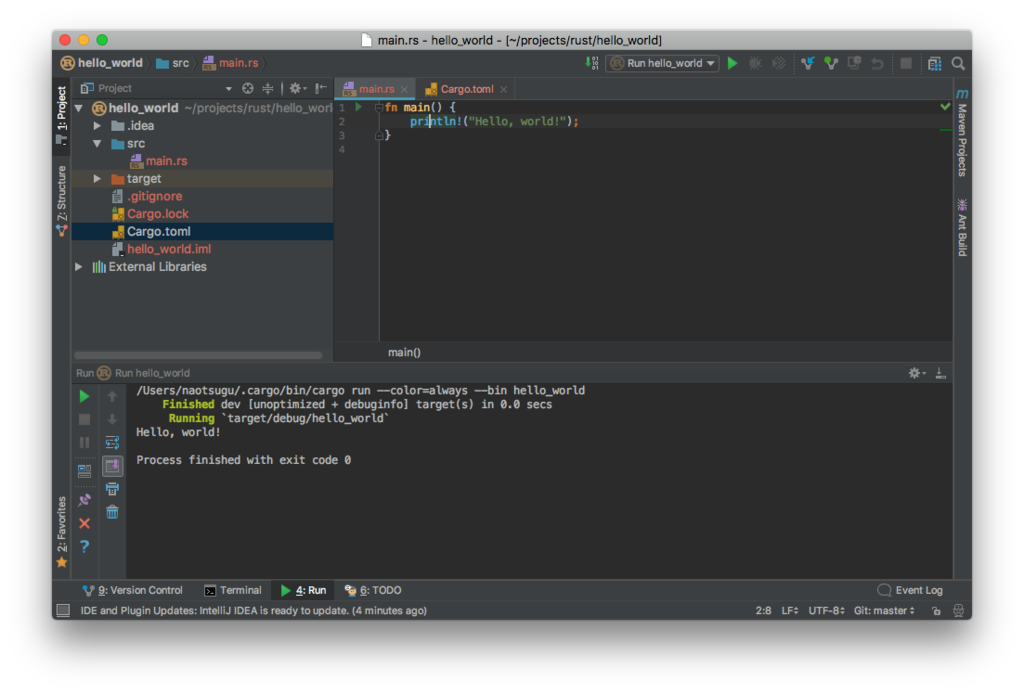
Task: Hide the Project panel with the hide icon
Action: click(321, 88)
